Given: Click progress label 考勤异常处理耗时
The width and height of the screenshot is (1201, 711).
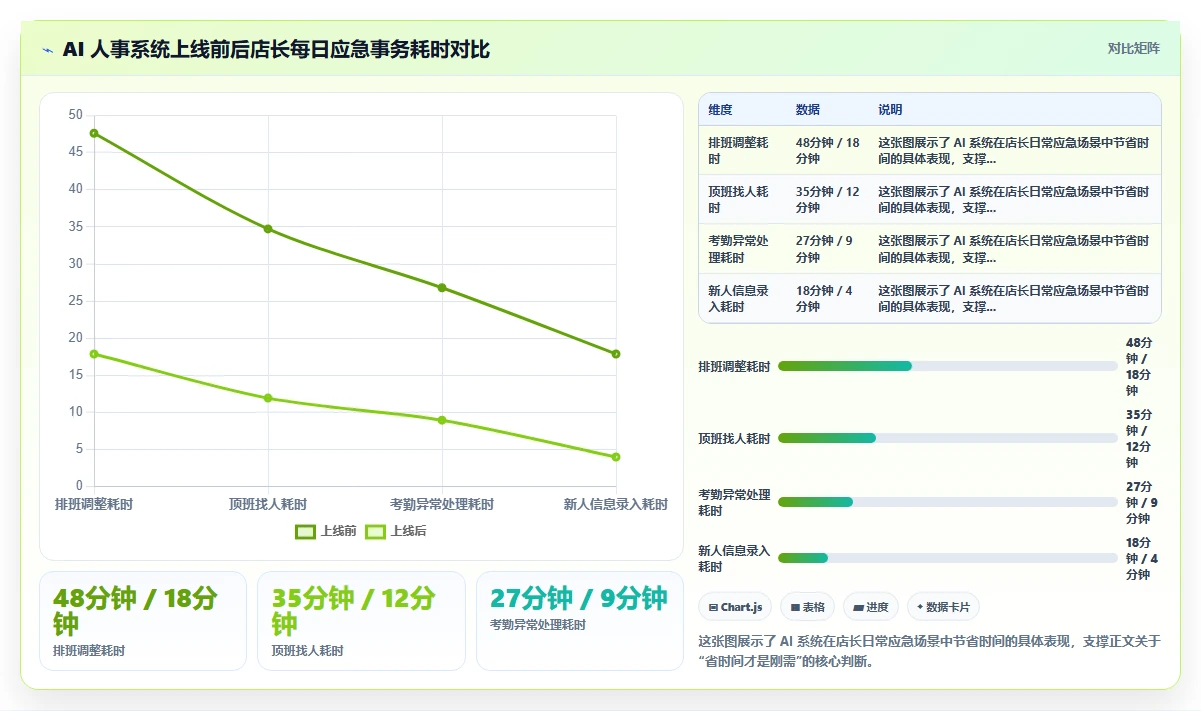Looking at the screenshot, I should 734,503.
